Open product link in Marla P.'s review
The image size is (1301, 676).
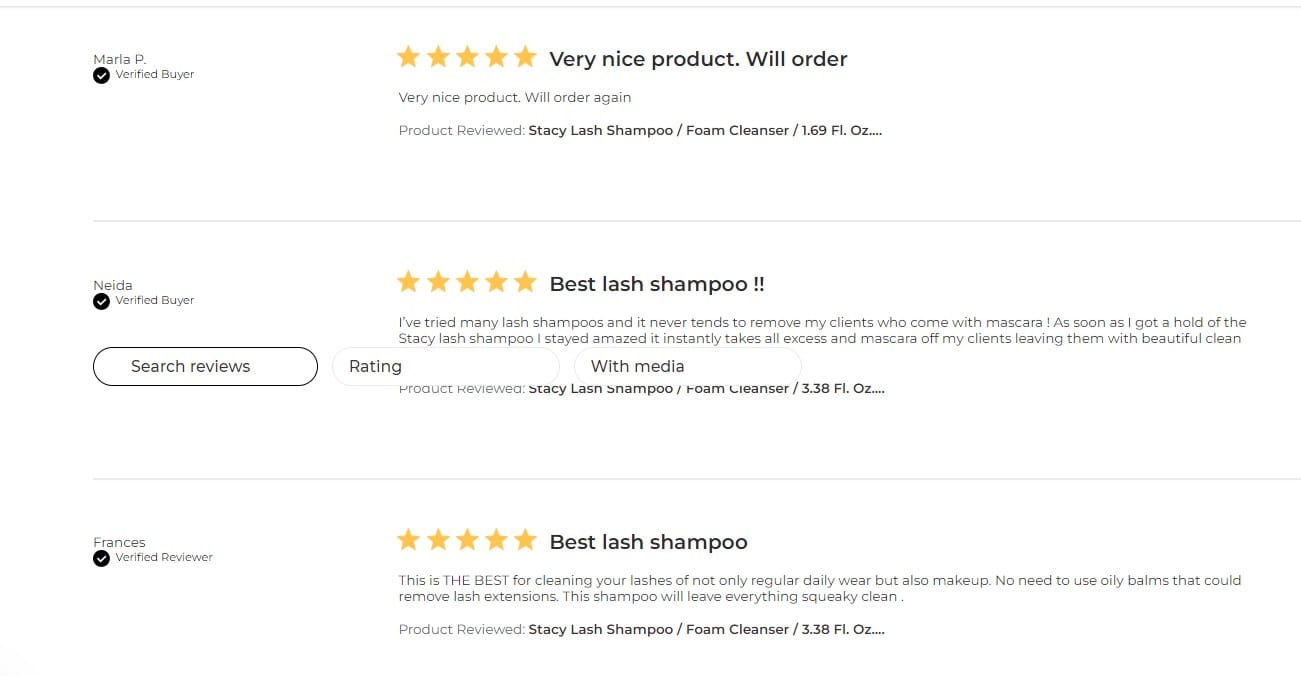click(705, 130)
